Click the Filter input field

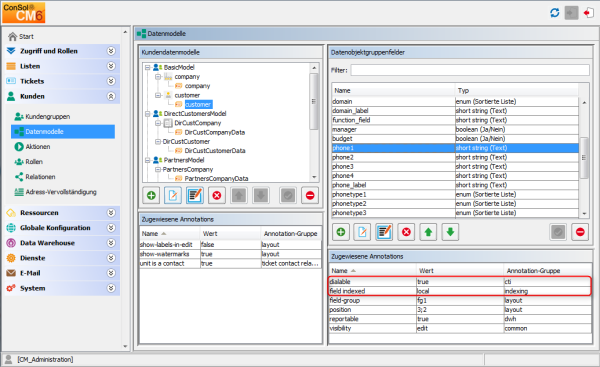pyautogui.click(x=470, y=70)
